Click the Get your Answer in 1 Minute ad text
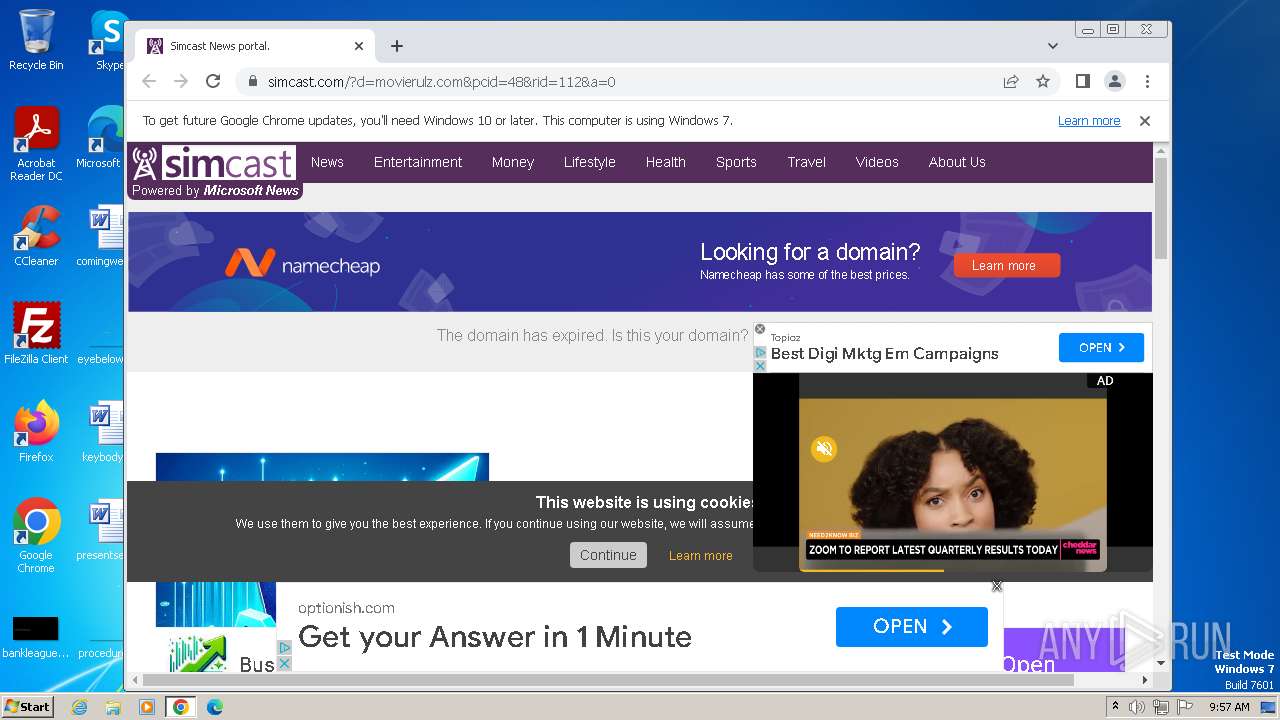Viewport: 1280px width, 720px height. 495,637
